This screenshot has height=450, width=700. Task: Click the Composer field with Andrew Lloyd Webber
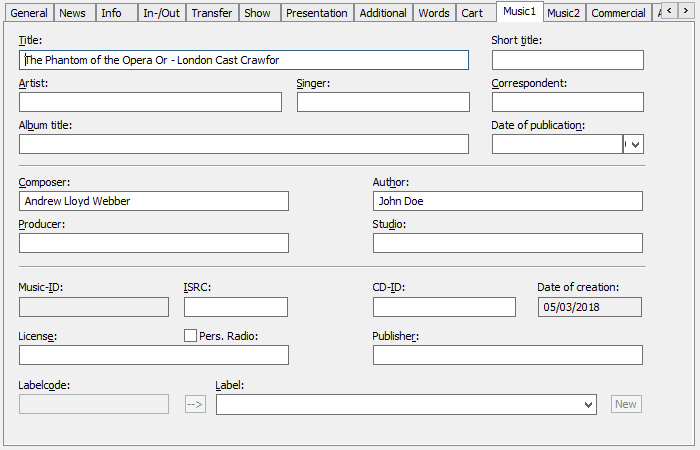click(153, 201)
